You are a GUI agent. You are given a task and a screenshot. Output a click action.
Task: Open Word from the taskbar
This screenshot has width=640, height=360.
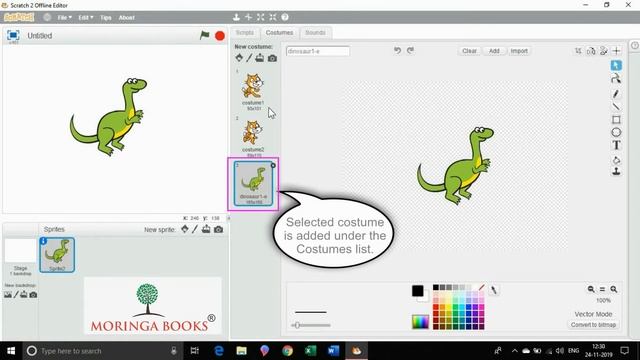click(x=333, y=351)
